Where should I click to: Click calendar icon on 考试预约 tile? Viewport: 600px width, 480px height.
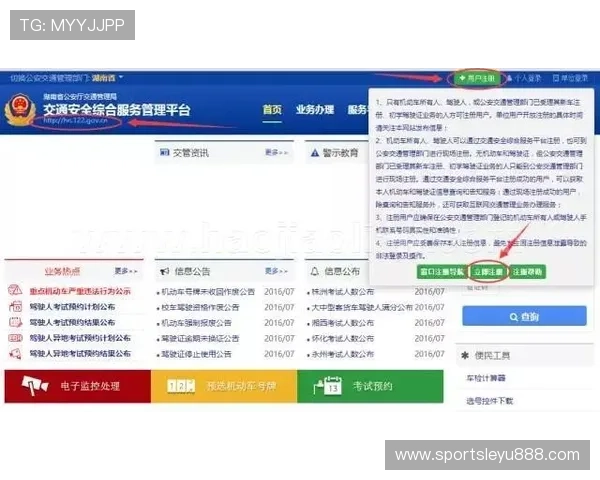pos(328,386)
